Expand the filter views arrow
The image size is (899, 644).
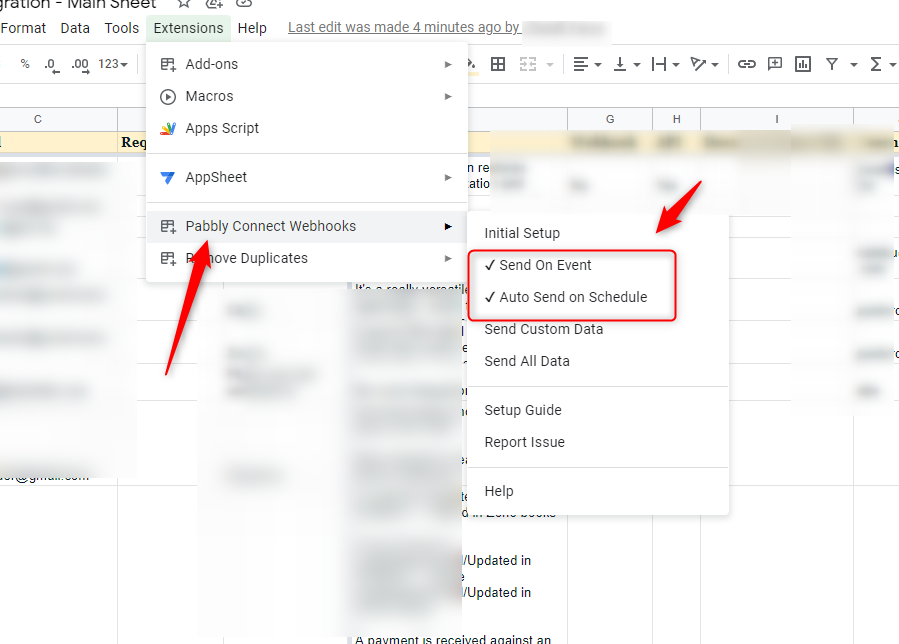(853, 65)
